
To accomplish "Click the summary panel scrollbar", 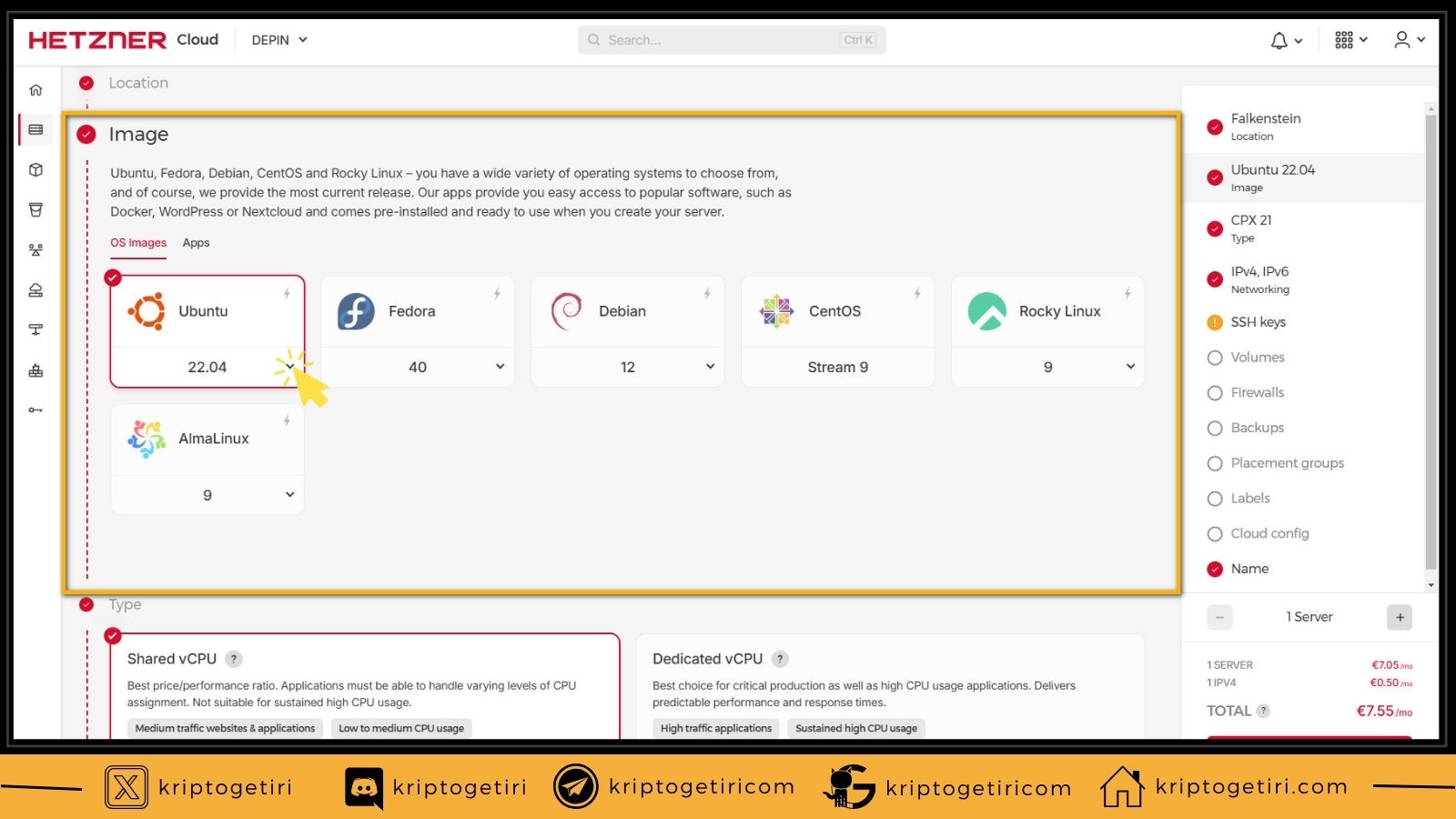I will pyautogui.click(x=1431, y=341).
